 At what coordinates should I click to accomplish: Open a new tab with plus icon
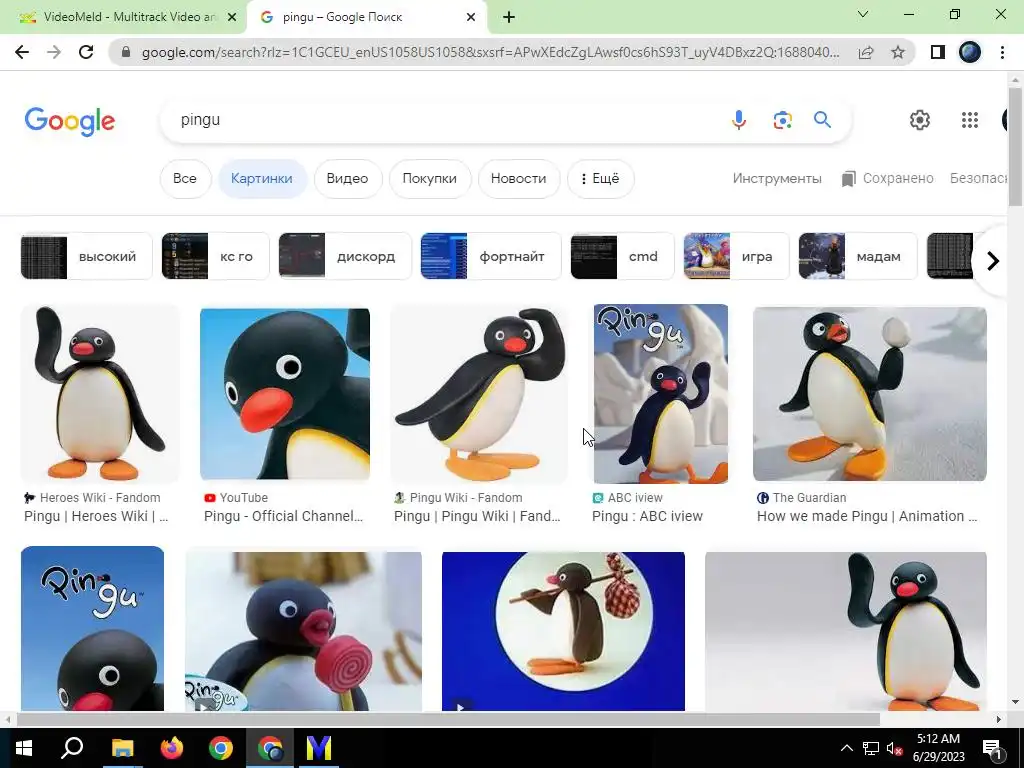click(x=509, y=18)
